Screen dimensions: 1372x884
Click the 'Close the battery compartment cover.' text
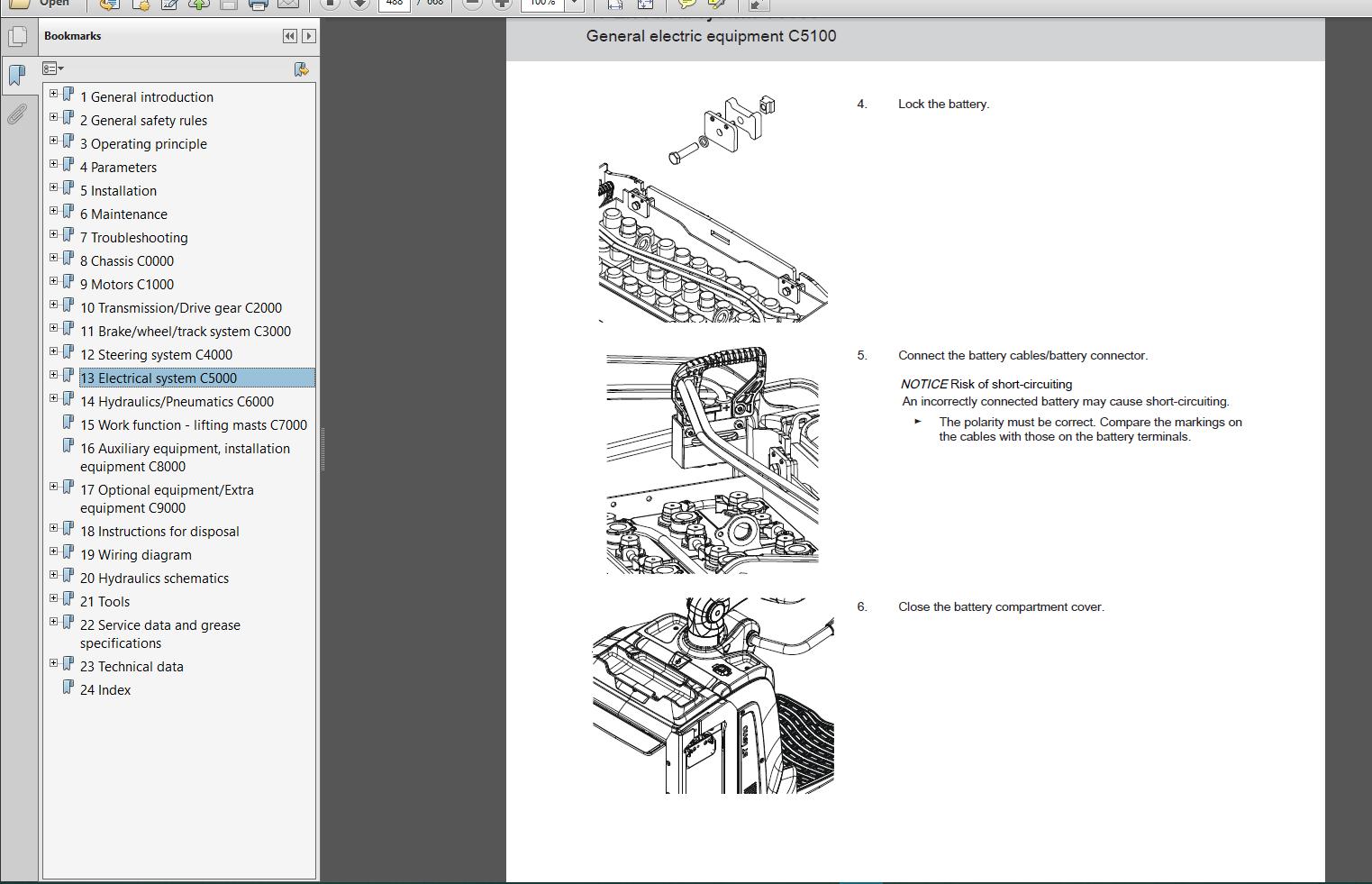(1001, 607)
